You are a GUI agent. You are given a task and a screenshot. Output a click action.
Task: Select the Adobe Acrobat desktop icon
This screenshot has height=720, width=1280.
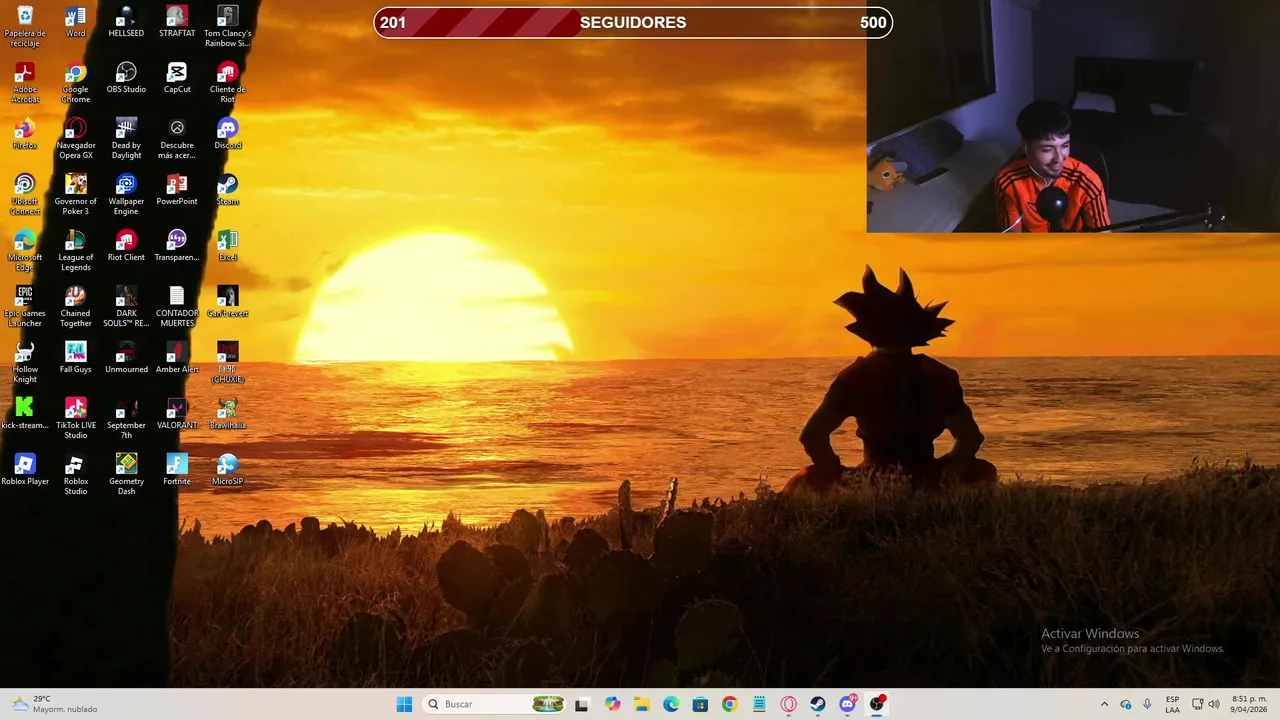click(25, 83)
